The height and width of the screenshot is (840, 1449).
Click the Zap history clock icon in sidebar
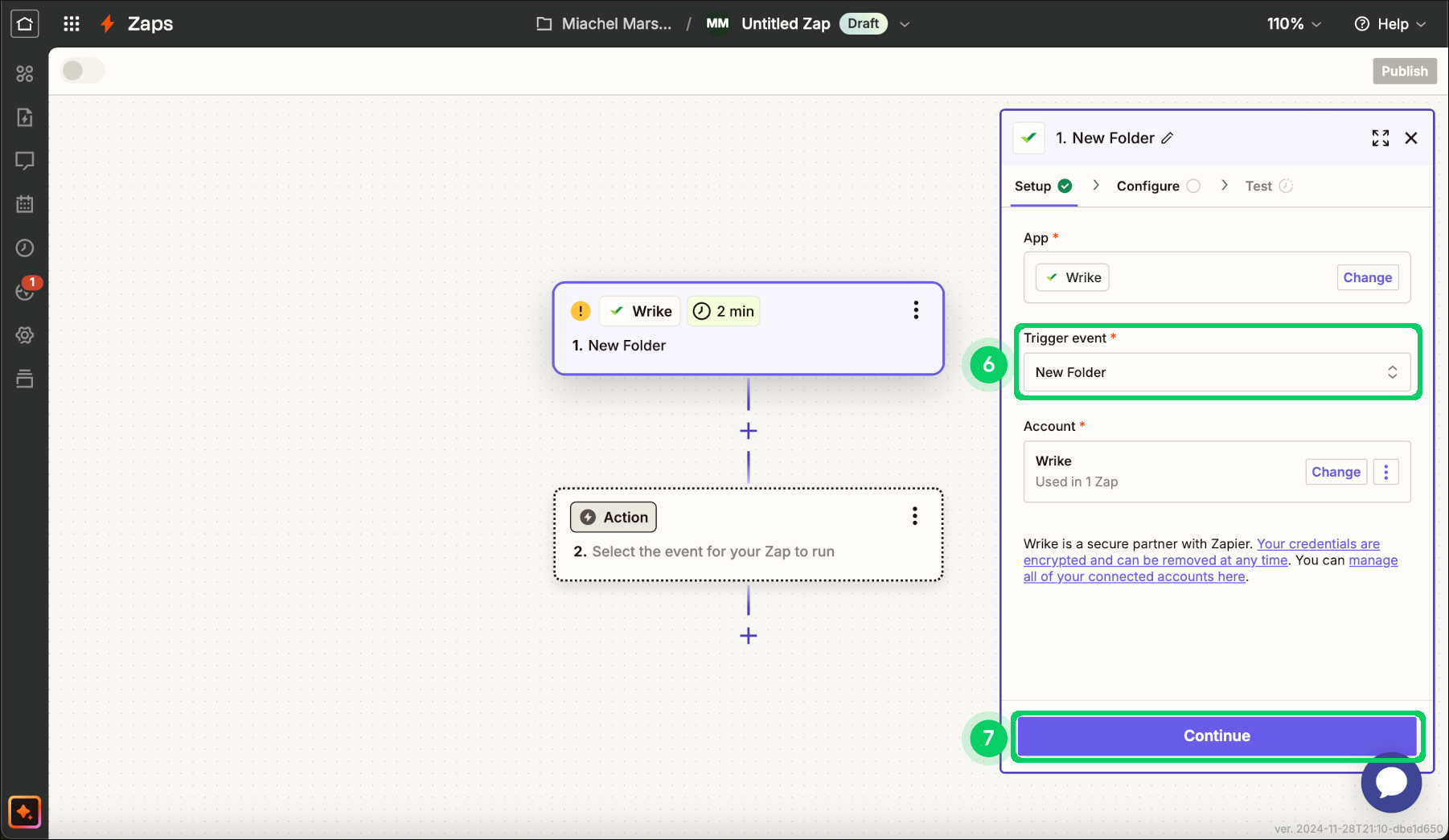click(25, 248)
